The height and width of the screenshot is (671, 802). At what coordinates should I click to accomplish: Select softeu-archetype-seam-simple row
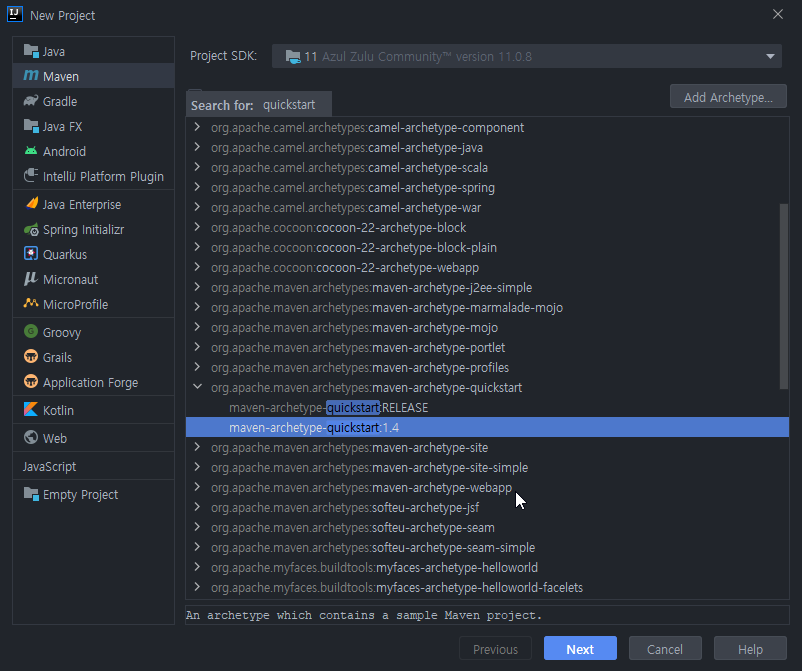click(x=487, y=547)
